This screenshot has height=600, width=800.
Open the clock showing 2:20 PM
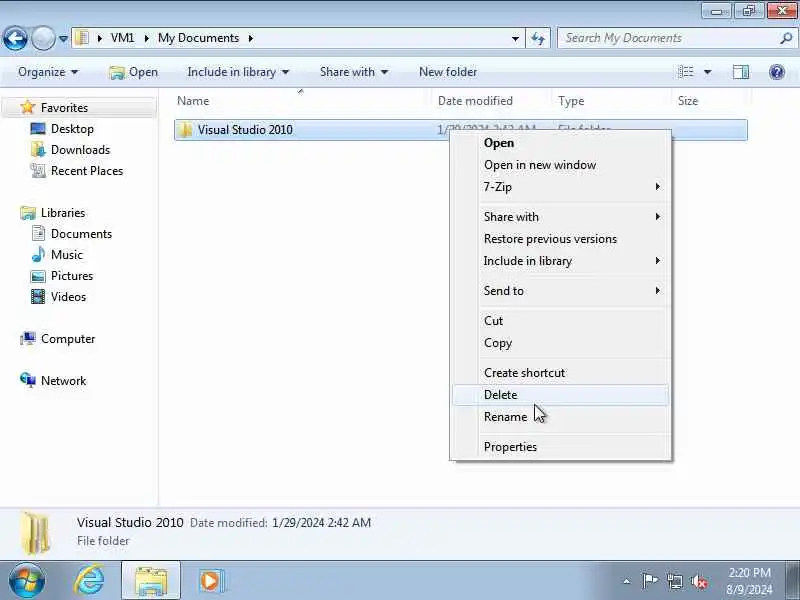tap(749, 581)
